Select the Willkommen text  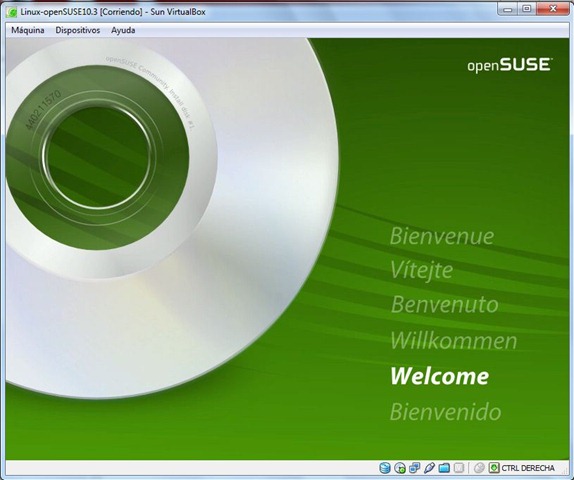pyautogui.click(x=454, y=341)
